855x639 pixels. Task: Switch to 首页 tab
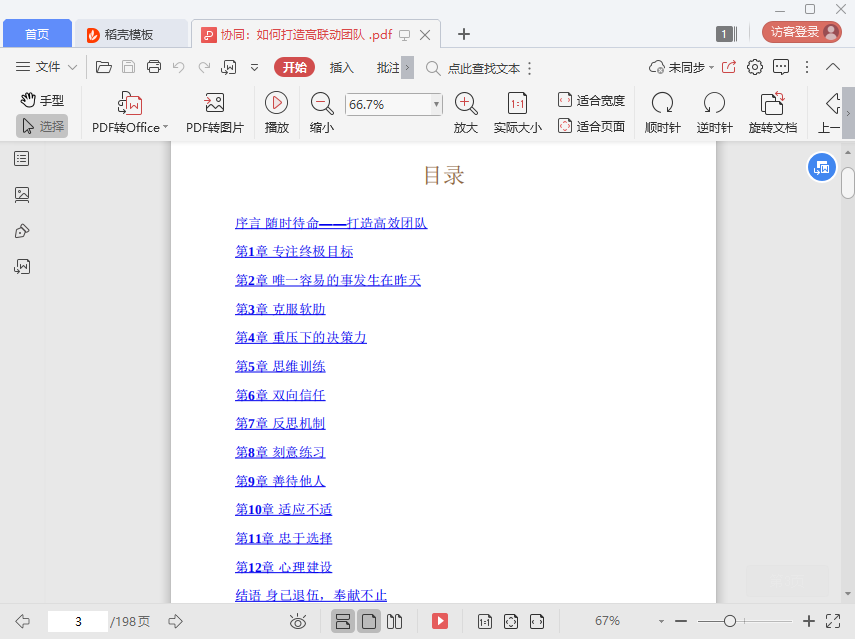coord(37,34)
